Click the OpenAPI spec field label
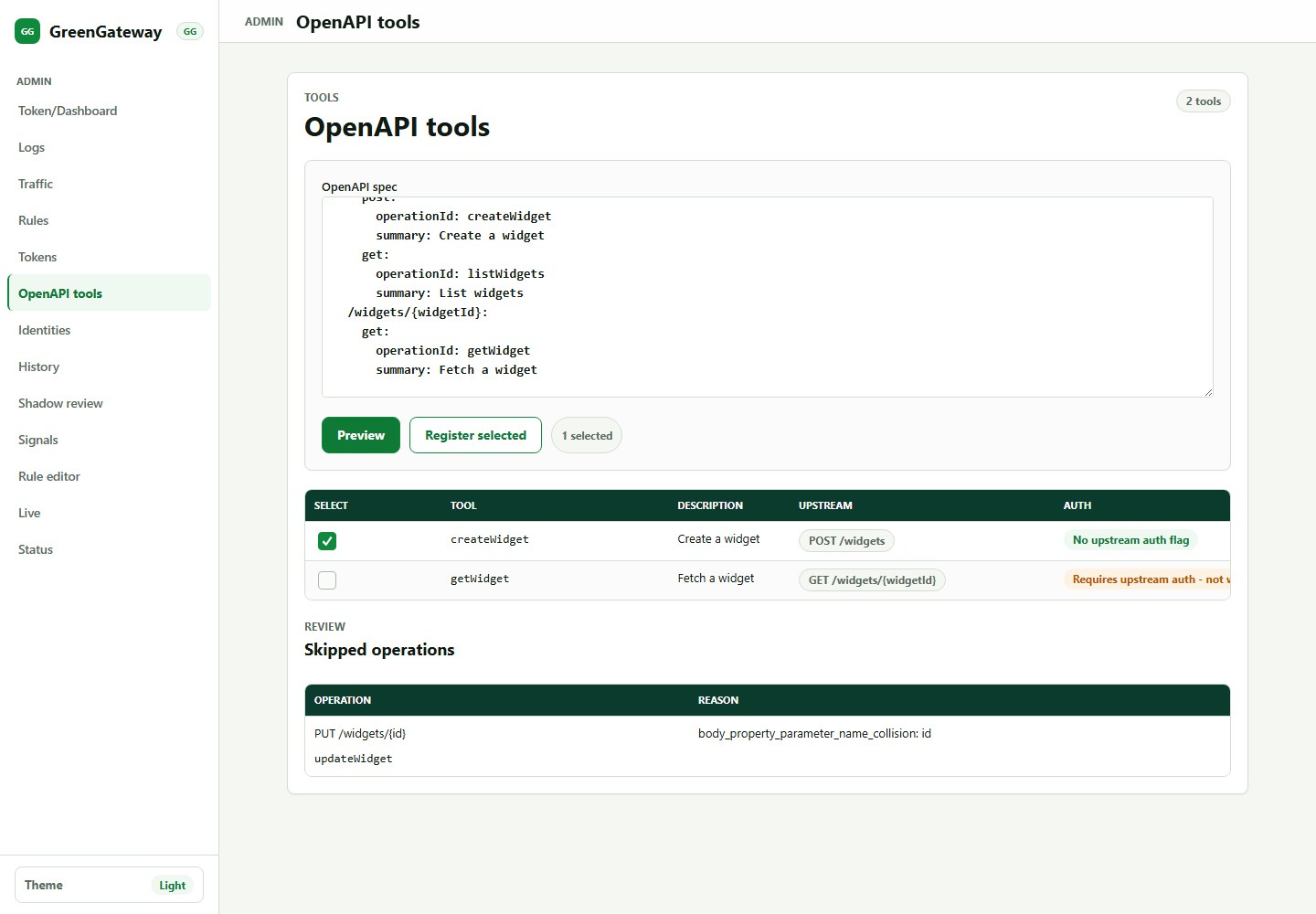 tap(359, 186)
